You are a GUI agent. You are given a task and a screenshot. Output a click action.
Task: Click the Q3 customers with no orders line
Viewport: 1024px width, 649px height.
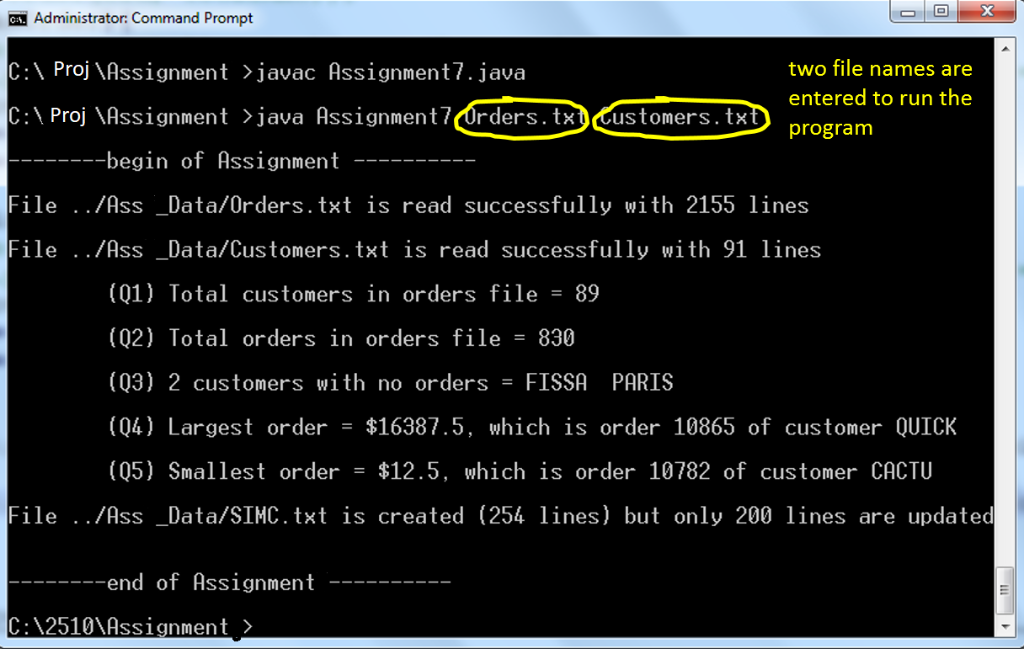[390, 383]
